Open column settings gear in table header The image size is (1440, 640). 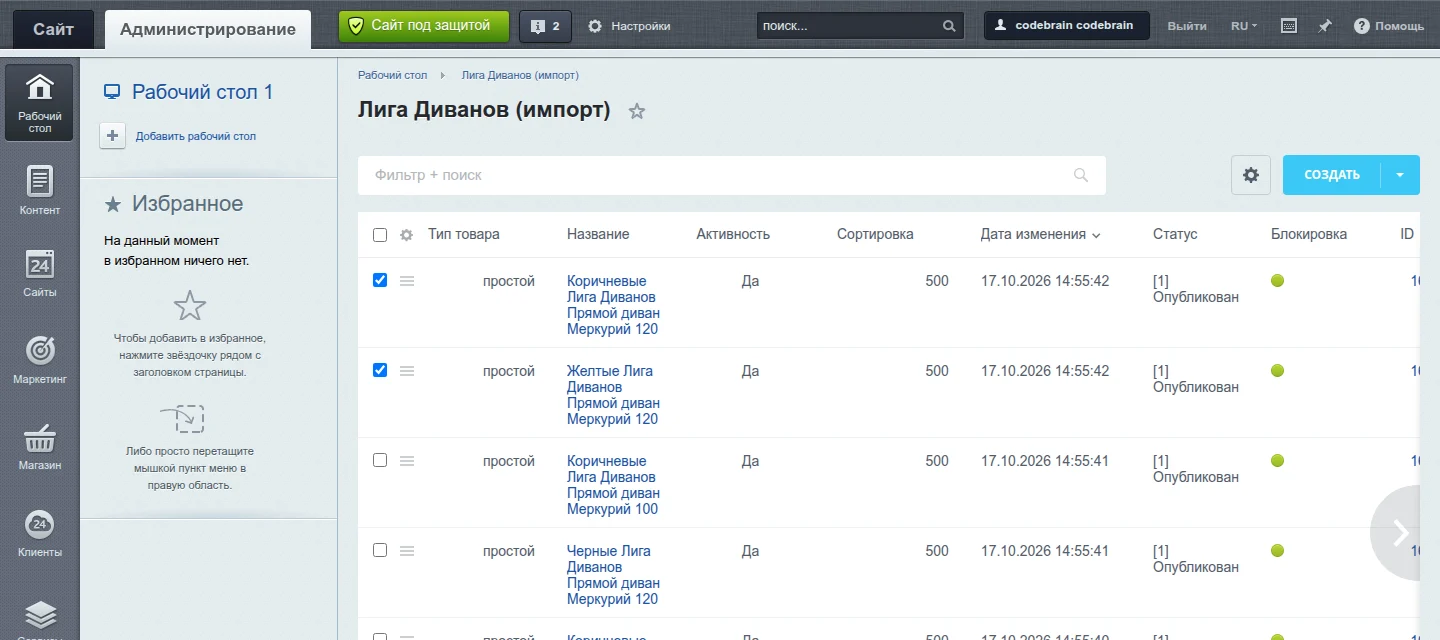click(x=406, y=235)
